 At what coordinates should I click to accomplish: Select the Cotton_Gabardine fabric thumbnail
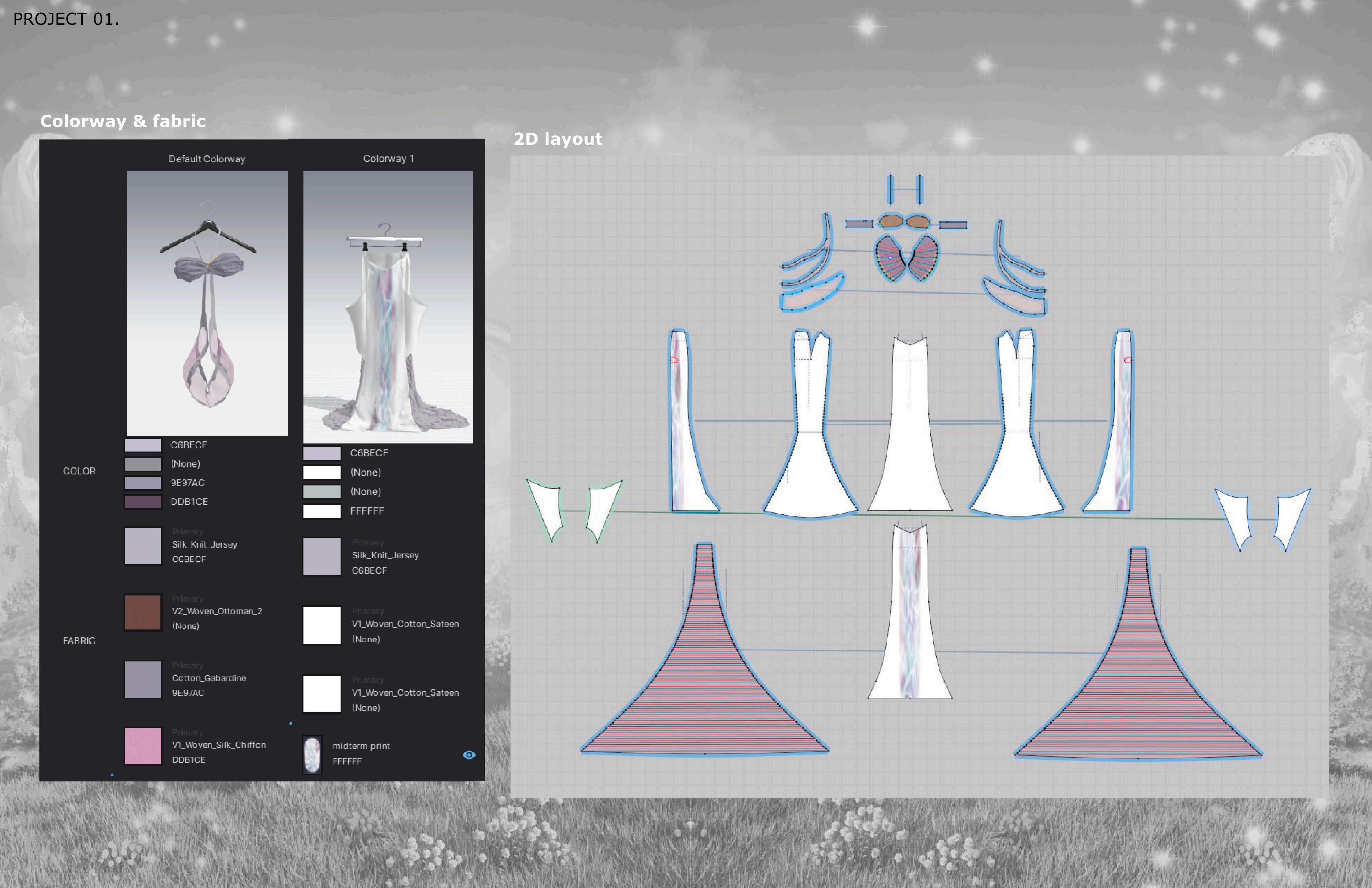(143, 679)
